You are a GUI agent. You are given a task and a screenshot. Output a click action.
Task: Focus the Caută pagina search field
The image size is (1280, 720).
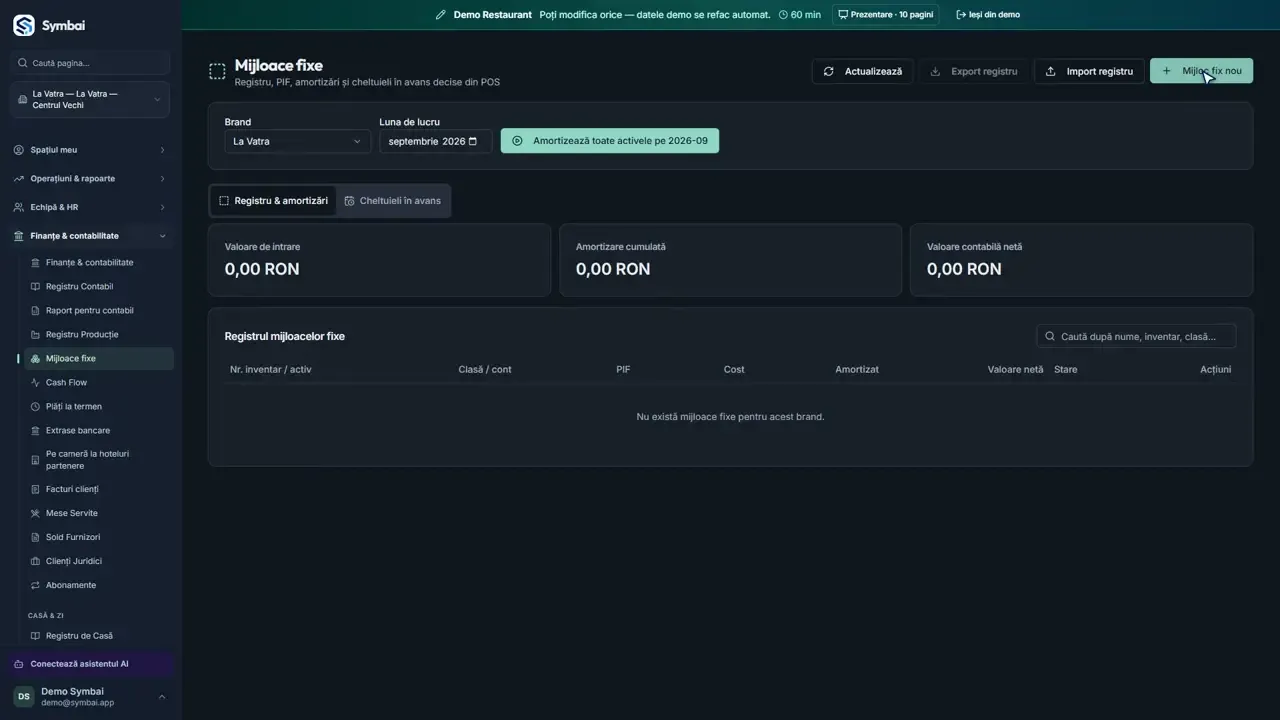tap(90, 63)
